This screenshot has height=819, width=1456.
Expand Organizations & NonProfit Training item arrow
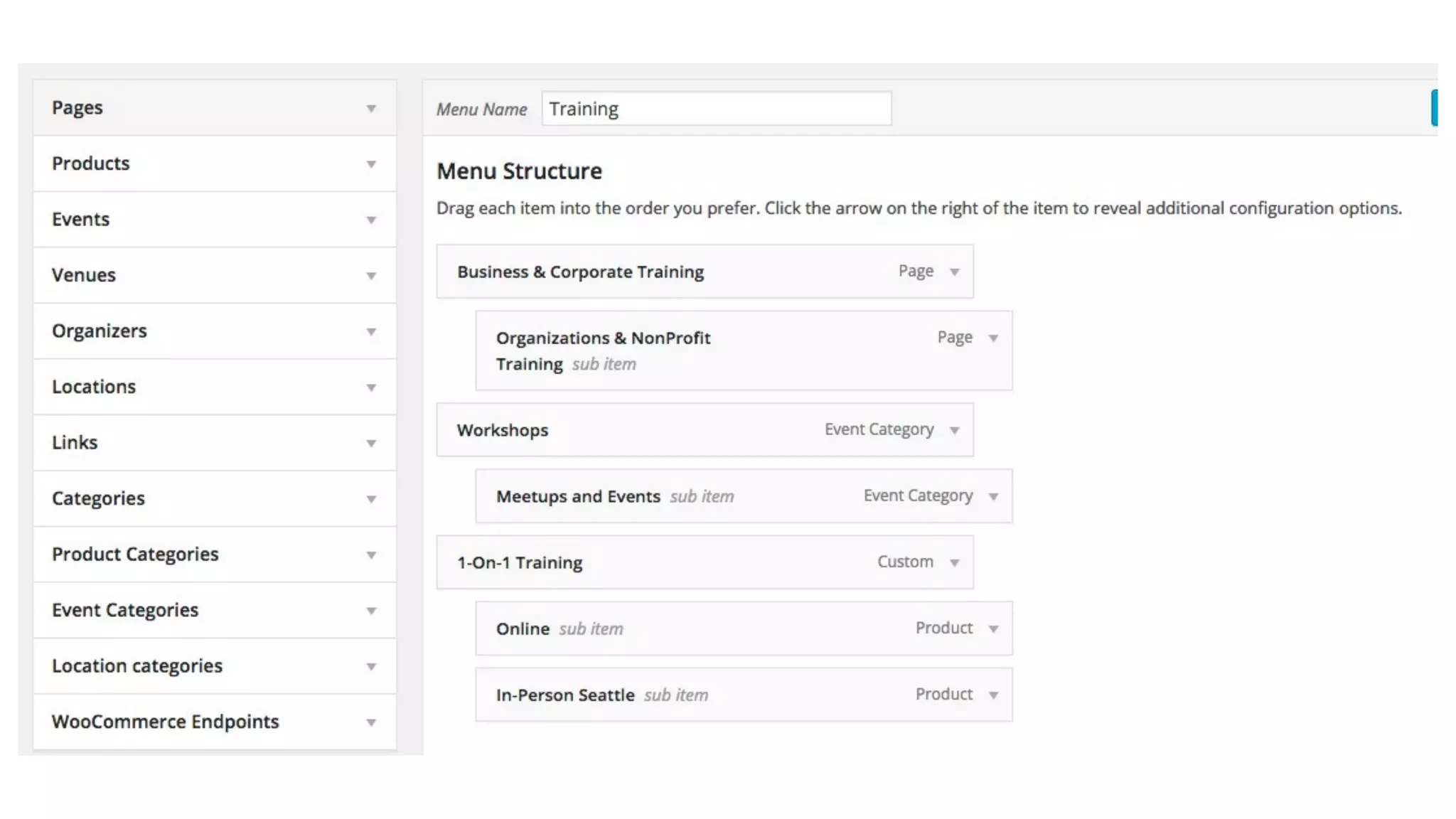[993, 338]
